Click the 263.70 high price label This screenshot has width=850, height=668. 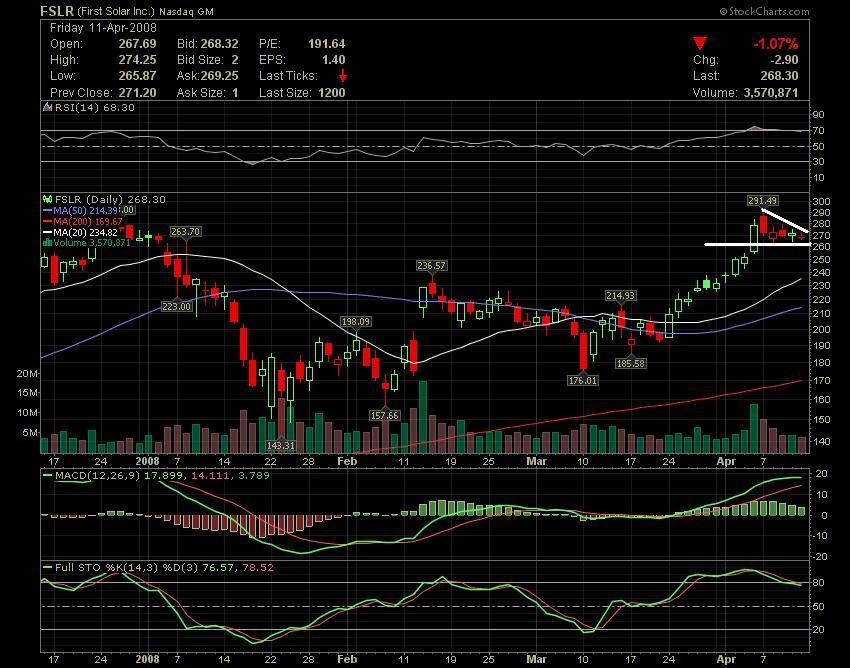[x=185, y=232]
